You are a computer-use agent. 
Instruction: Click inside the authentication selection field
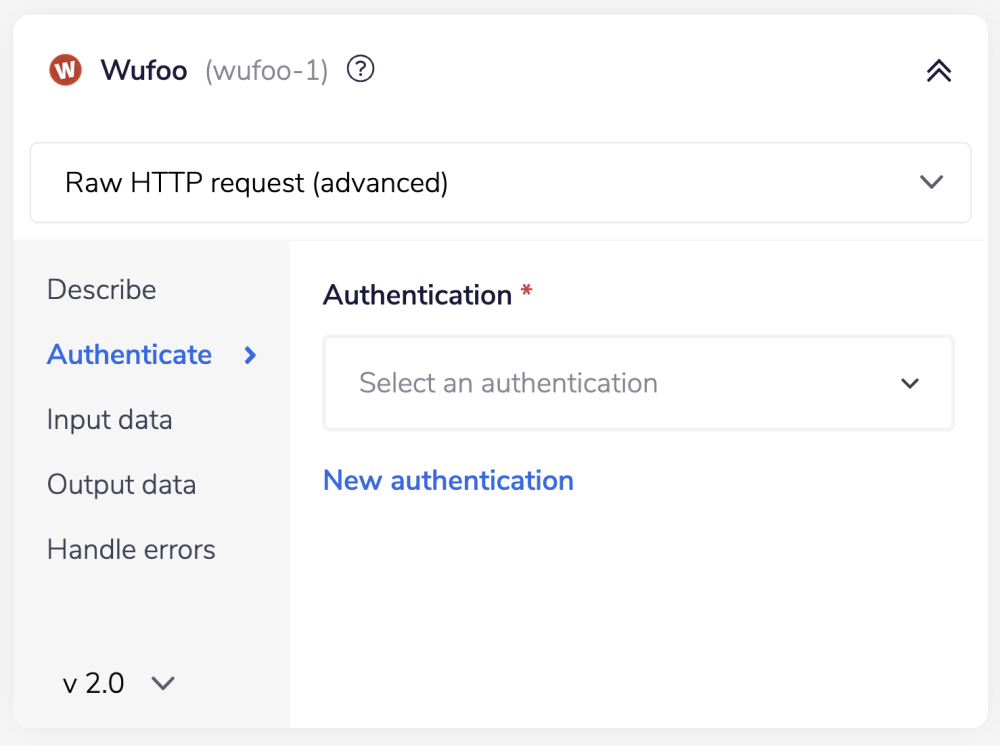tap(600, 383)
